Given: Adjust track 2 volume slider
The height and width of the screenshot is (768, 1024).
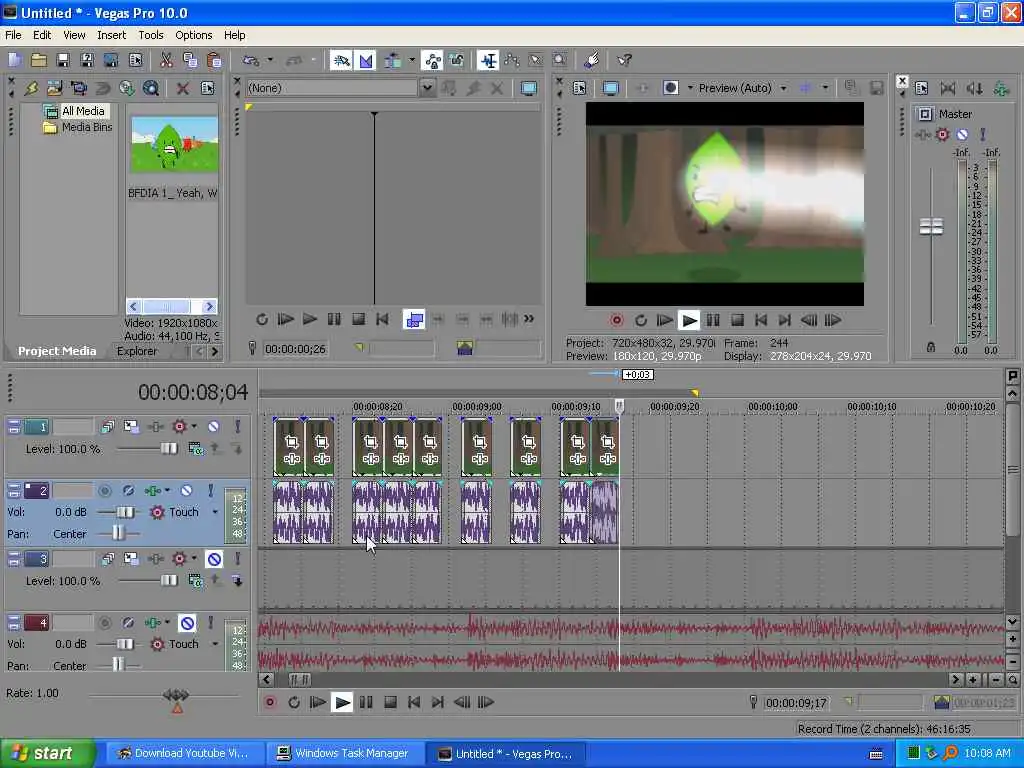Looking at the screenshot, I should pos(125,512).
